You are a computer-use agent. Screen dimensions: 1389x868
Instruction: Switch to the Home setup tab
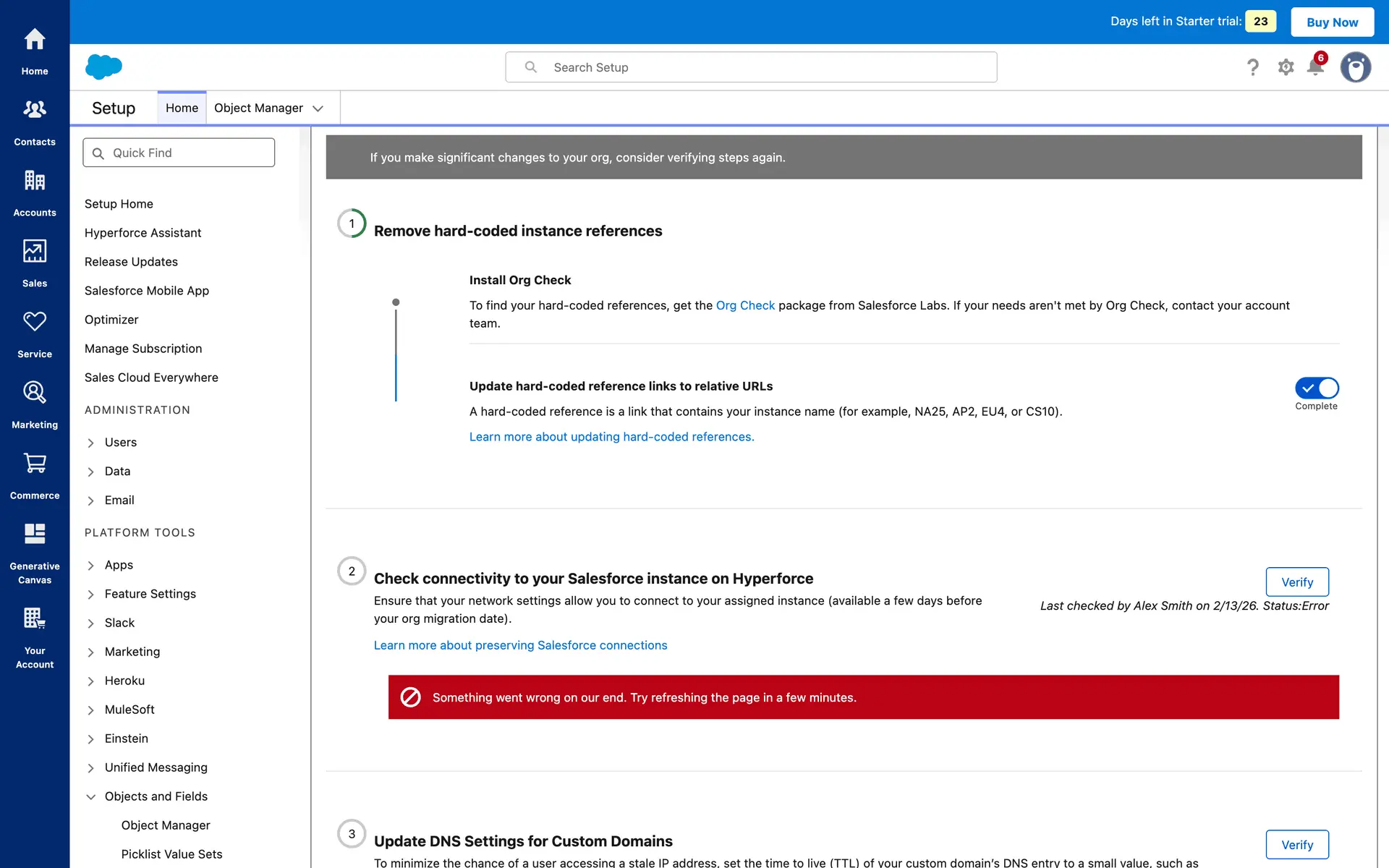[x=182, y=108]
